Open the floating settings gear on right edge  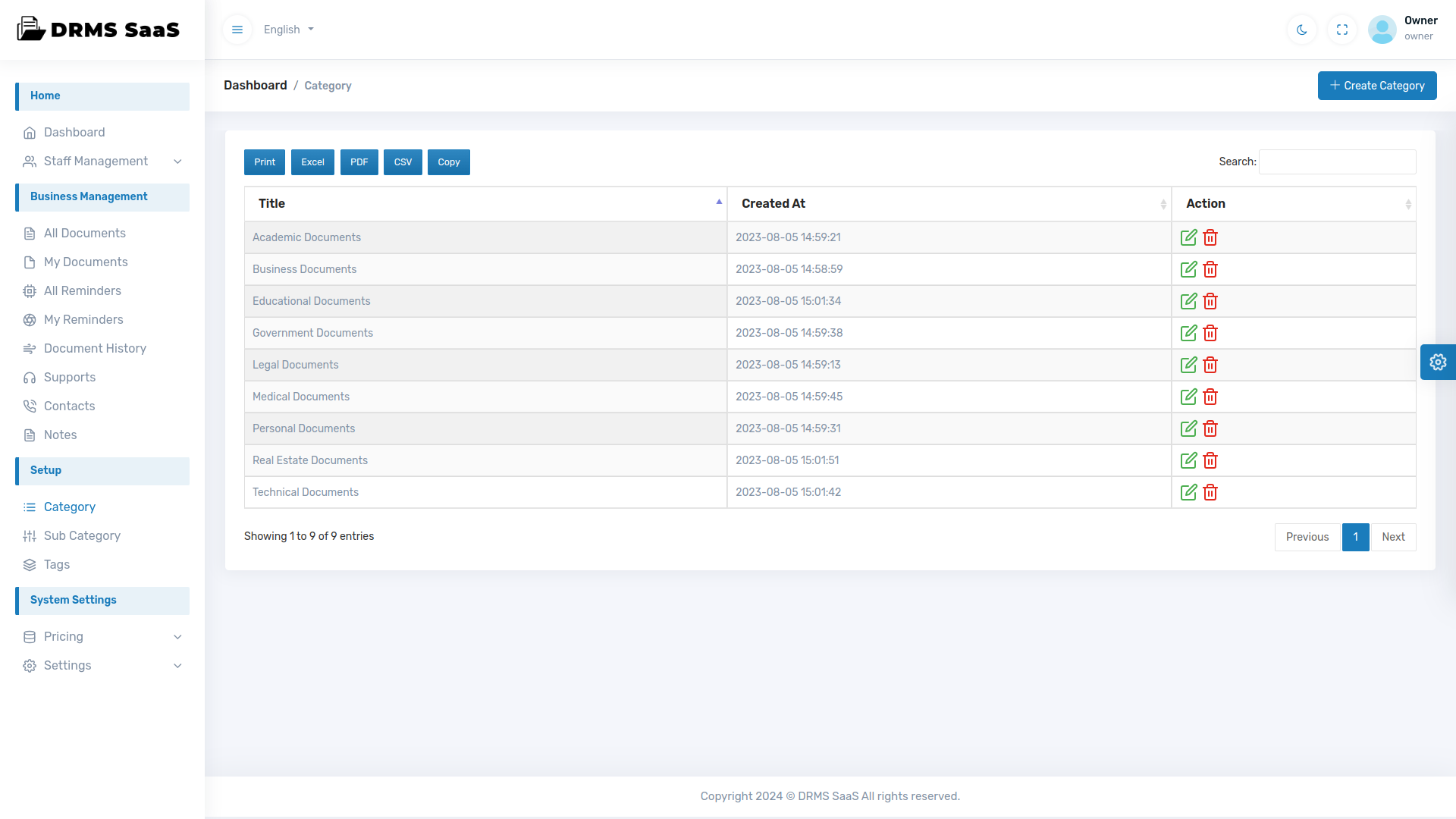(1439, 362)
